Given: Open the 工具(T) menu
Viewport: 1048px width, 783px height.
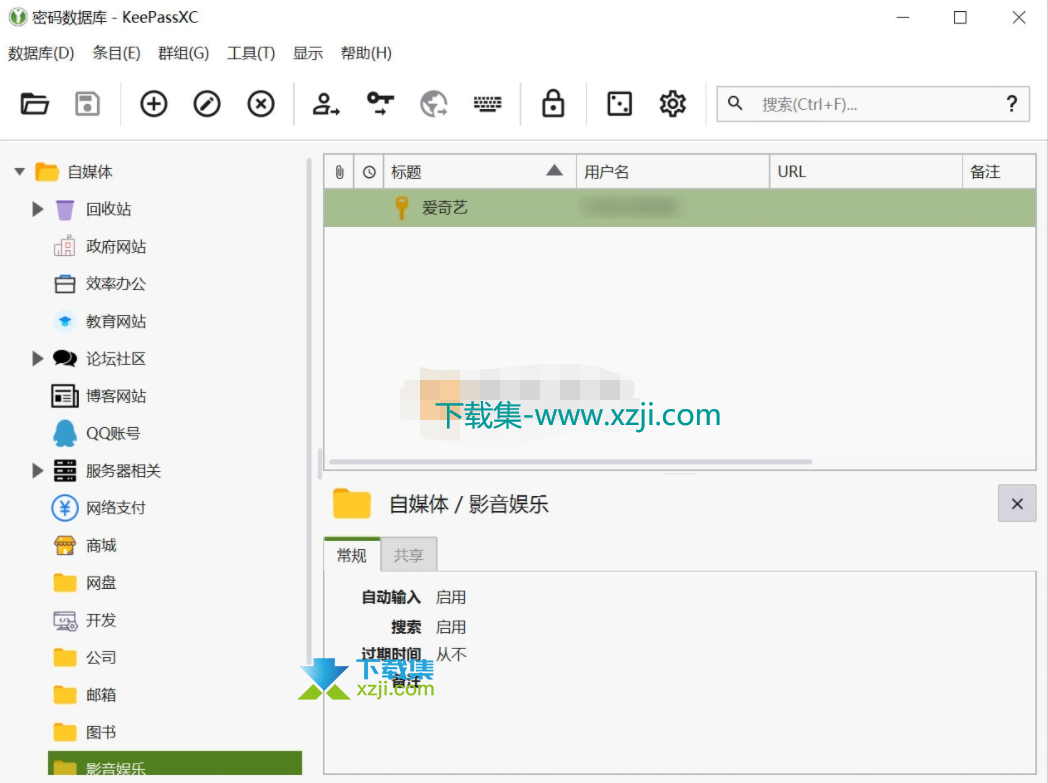Looking at the screenshot, I should tap(251, 53).
